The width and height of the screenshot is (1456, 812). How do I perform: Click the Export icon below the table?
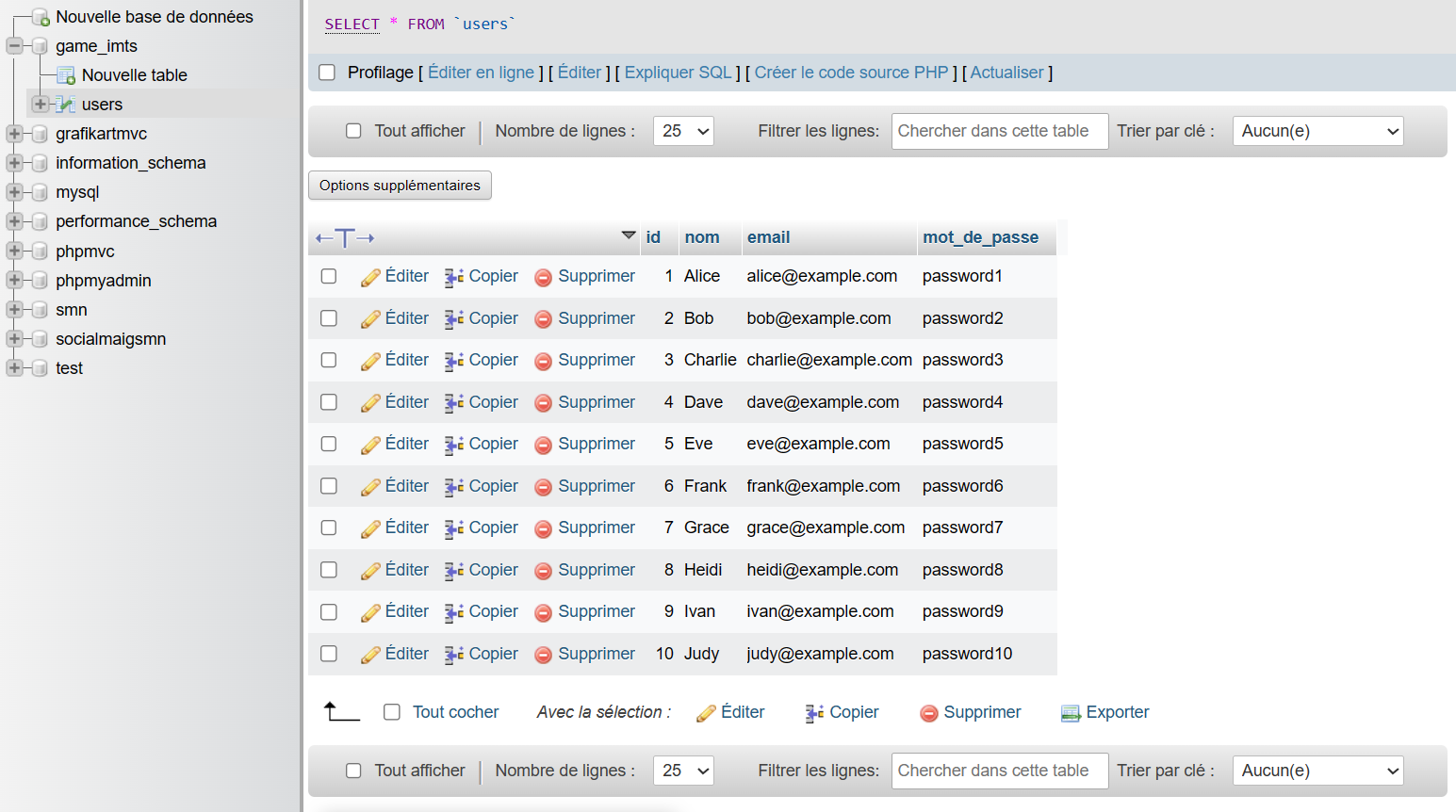[x=1071, y=713]
